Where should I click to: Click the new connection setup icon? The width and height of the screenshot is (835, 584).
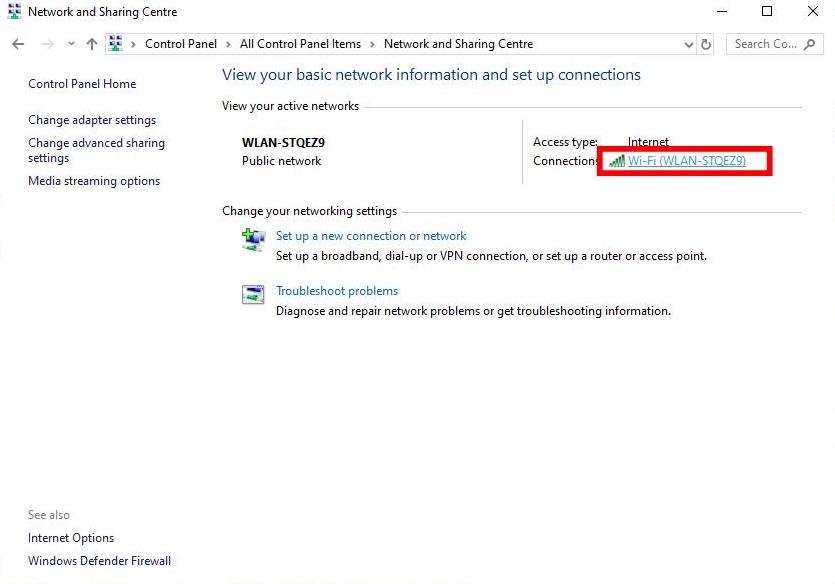[x=253, y=240]
